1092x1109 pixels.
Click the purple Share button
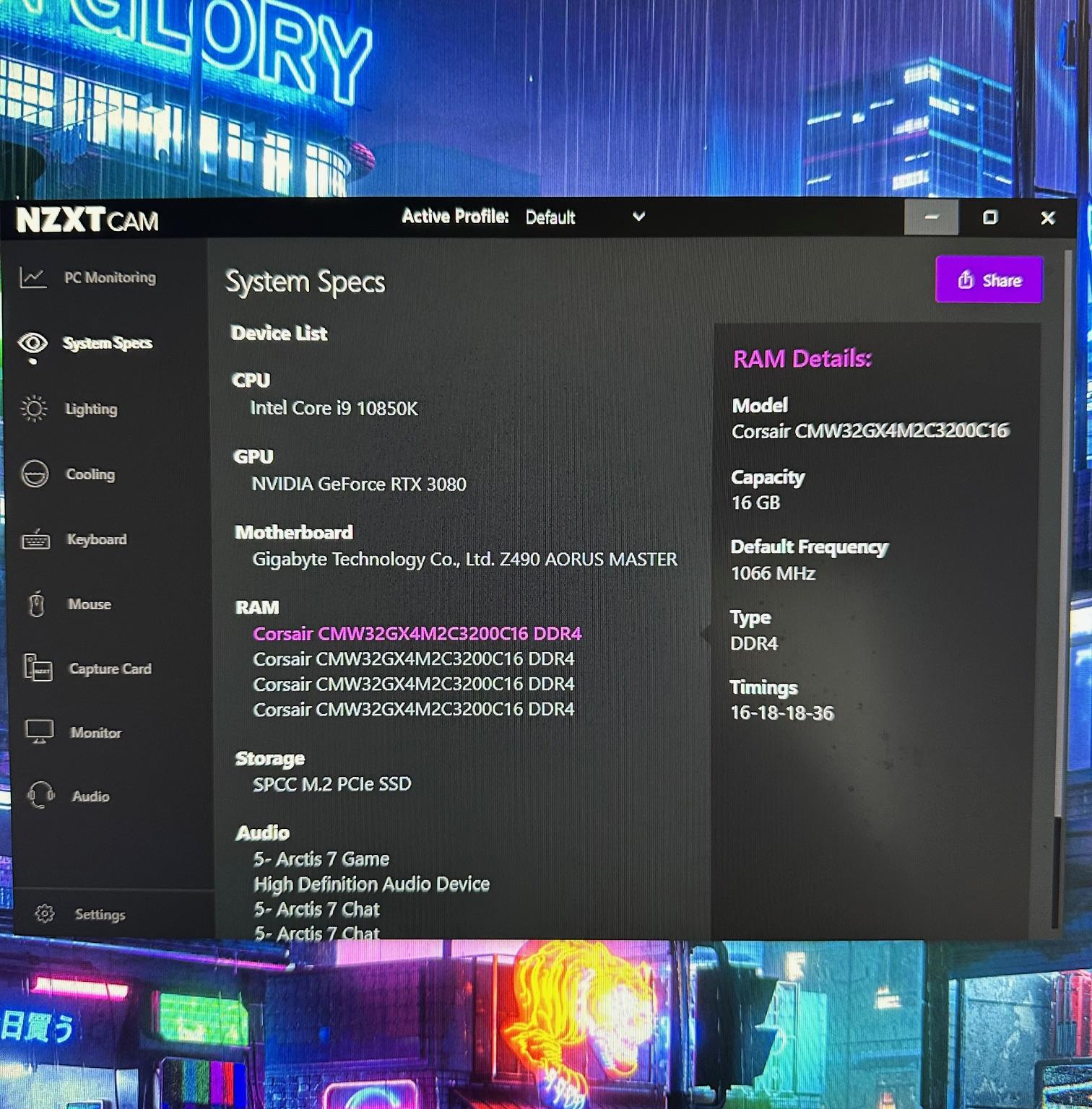click(x=989, y=279)
